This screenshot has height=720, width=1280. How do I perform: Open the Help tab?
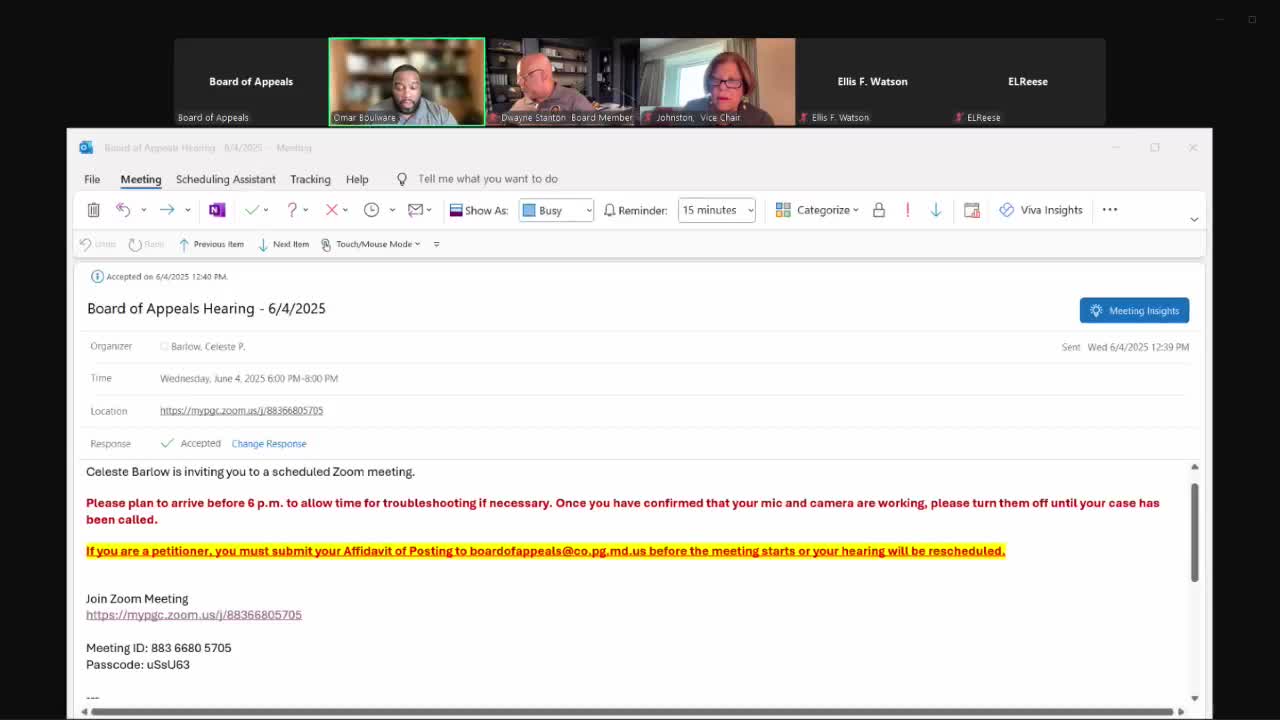click(x=357, y=179)
